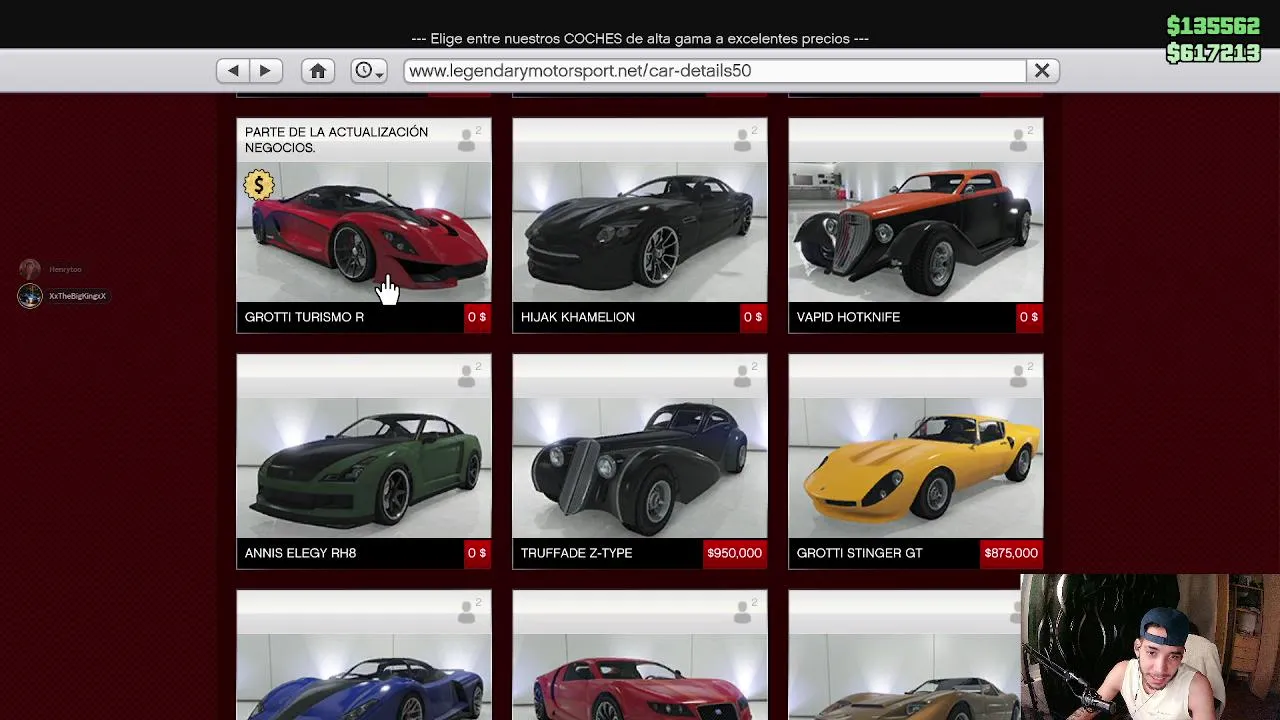Go to the browser home page icon
1280x720 pixels.
318,71
